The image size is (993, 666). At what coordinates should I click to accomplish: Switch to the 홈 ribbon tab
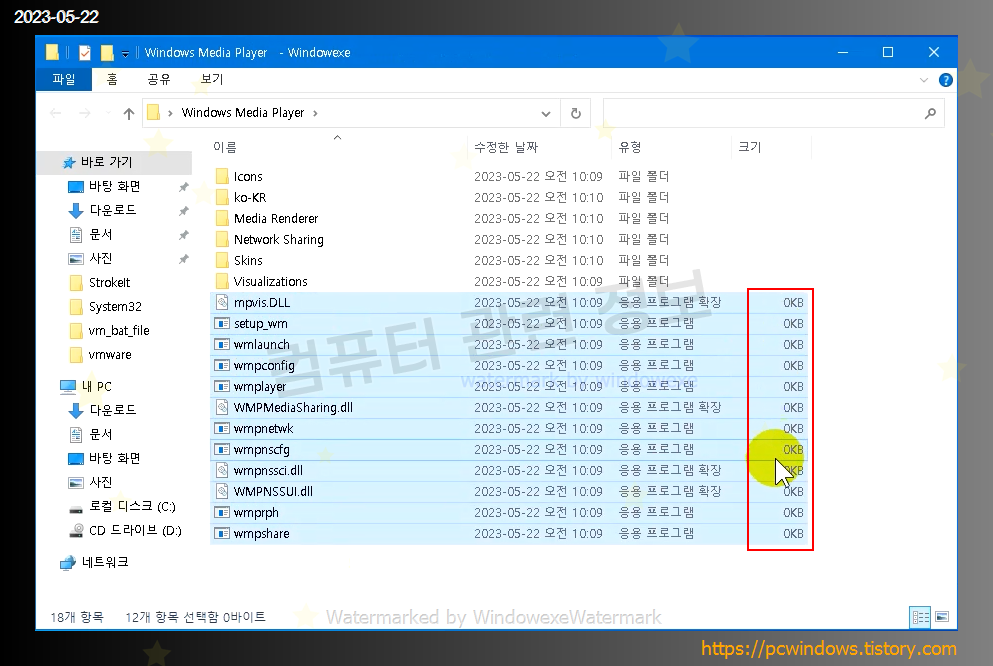pos(112,79)
